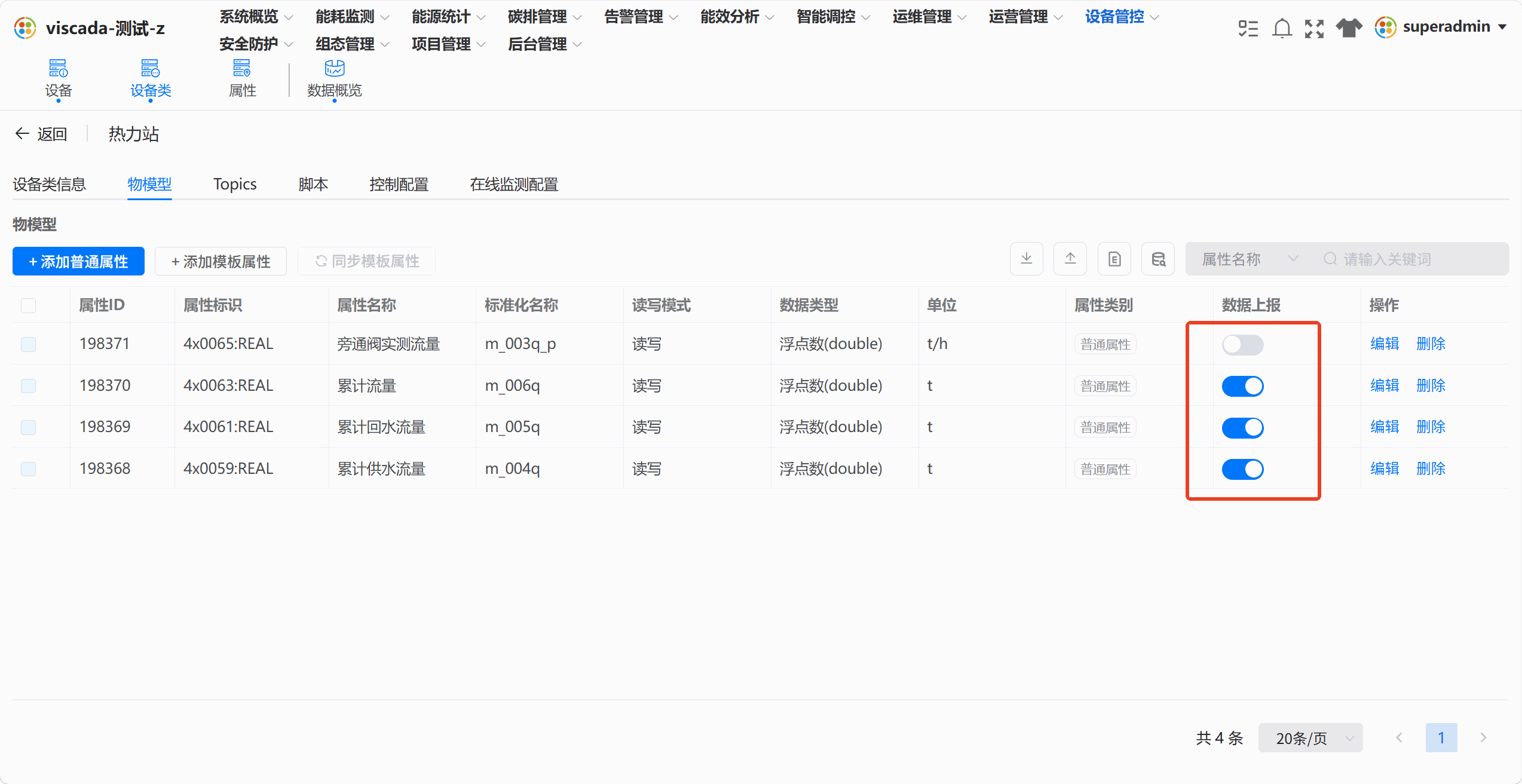Switch to the Topics tab

pyautogui.click(x=235, y=184)
